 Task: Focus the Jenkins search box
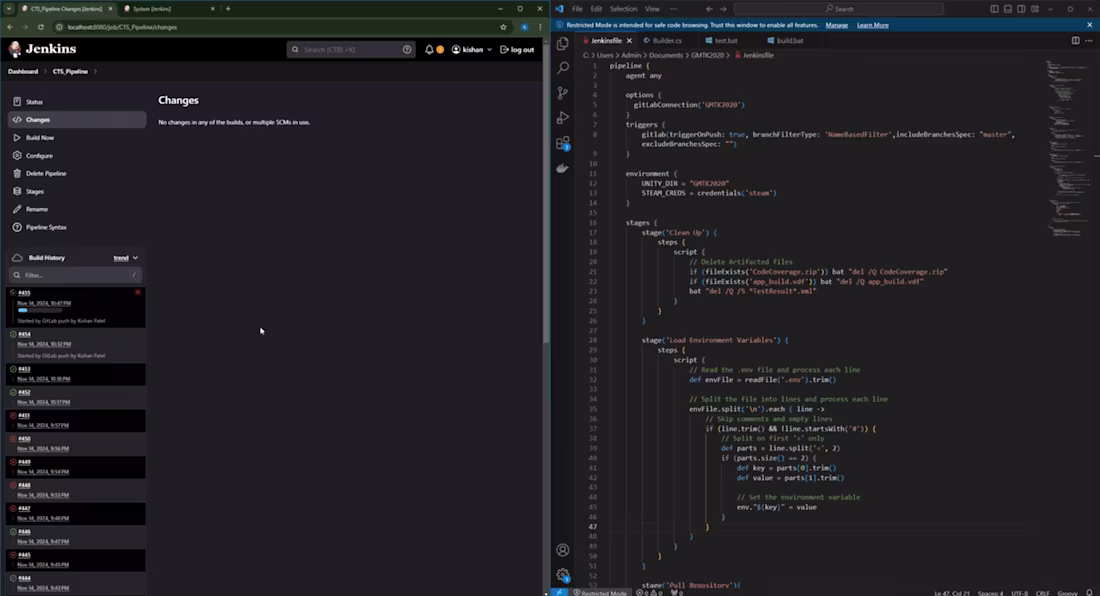coord(350,50)
